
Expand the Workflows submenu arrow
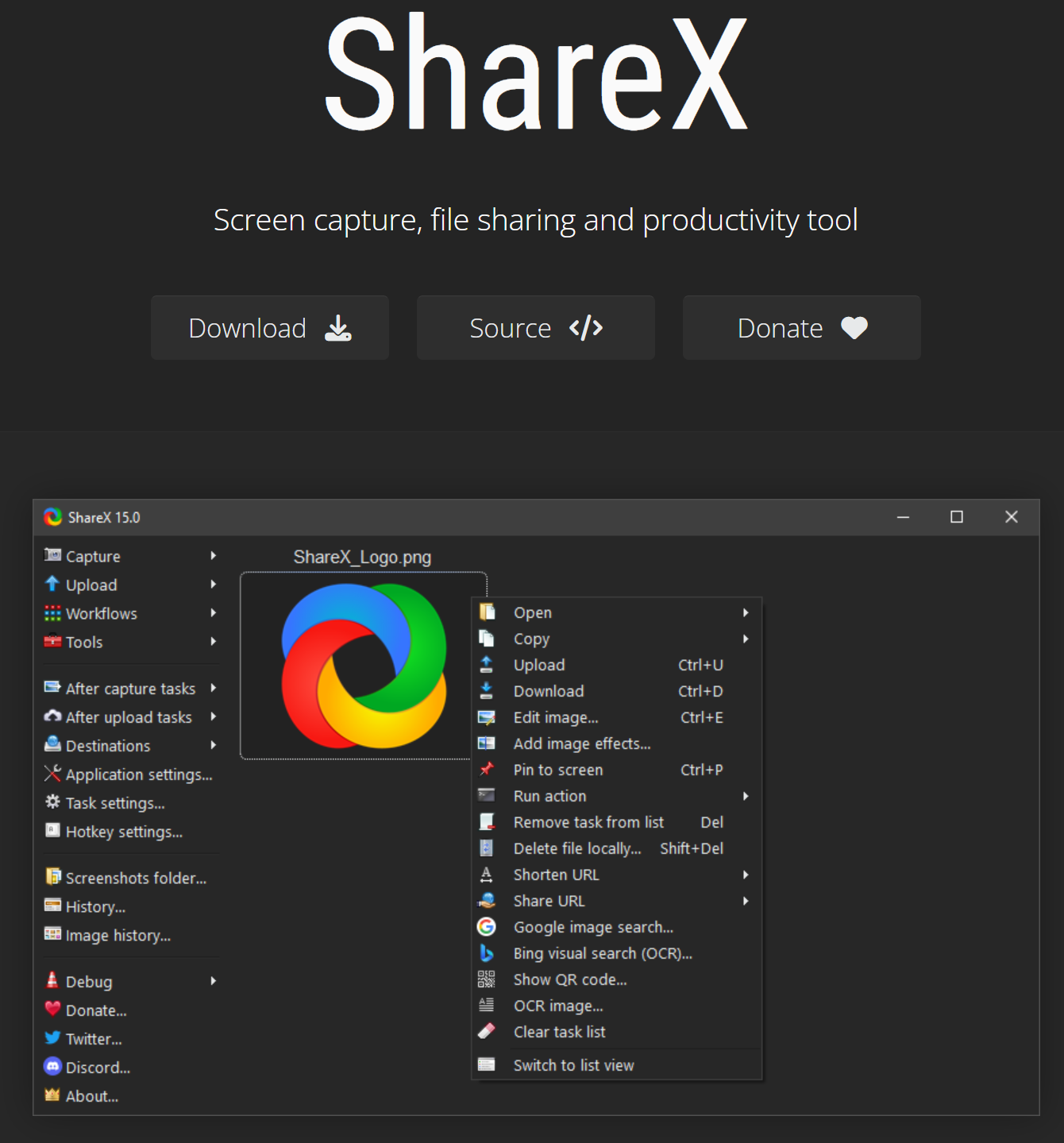(x=213, y=613)
